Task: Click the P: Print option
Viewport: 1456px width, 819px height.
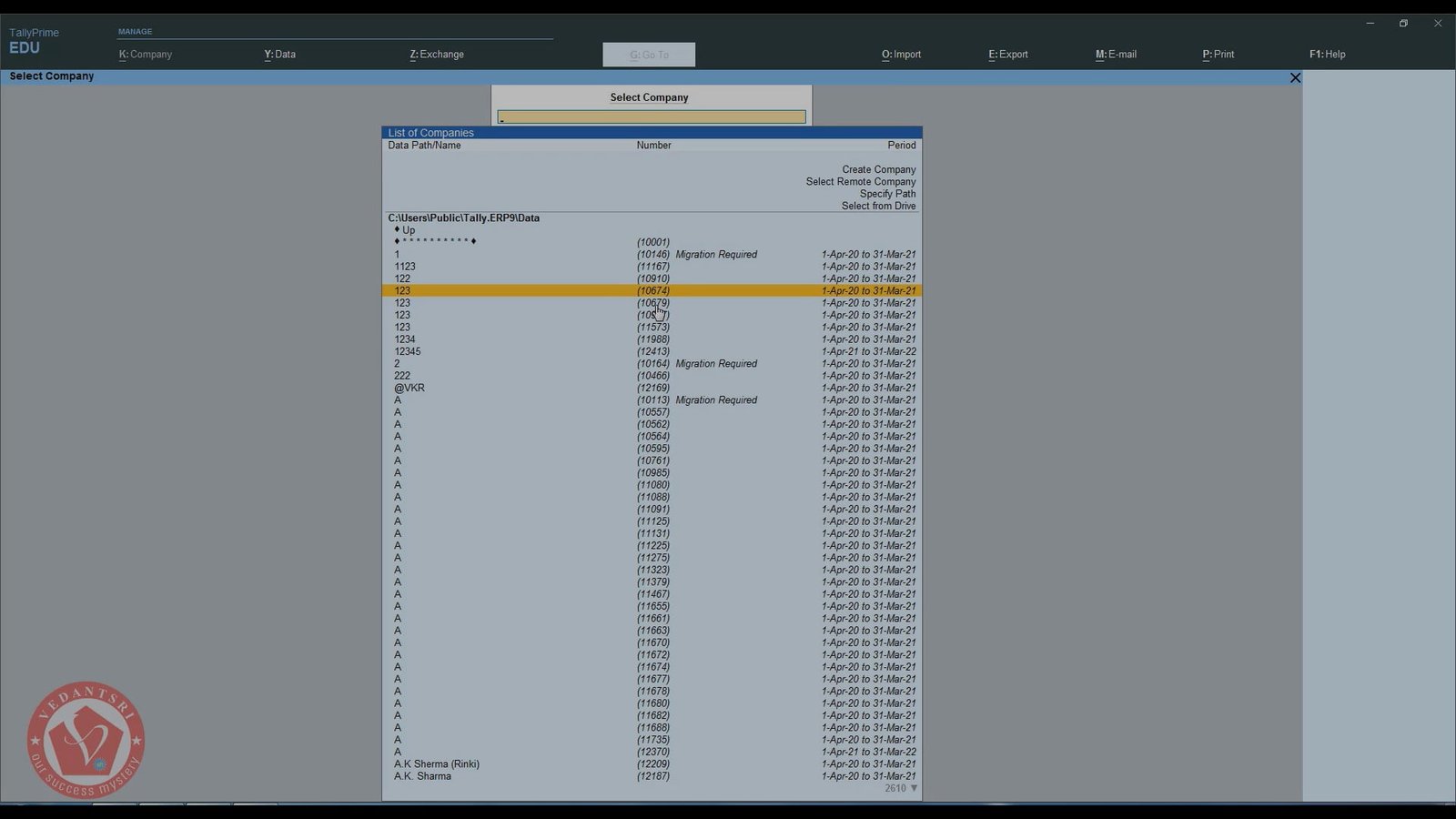Action: pyautogui.click(x=1218, y=55)
